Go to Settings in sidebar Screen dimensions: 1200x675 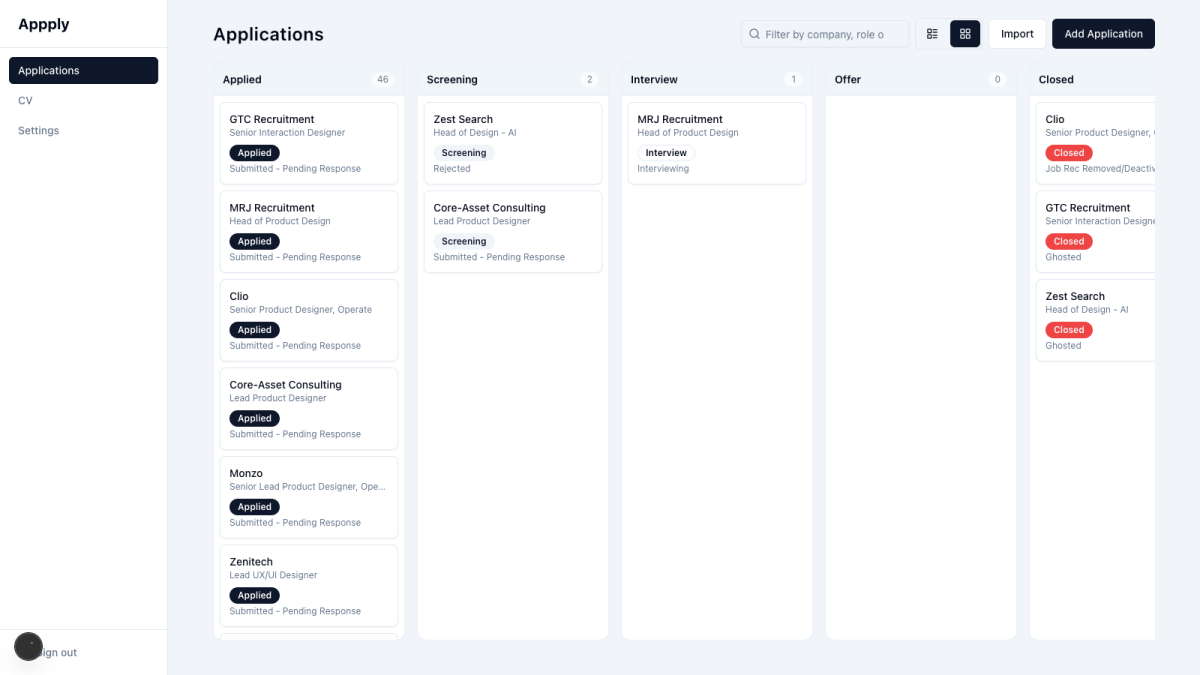(83, 130)
